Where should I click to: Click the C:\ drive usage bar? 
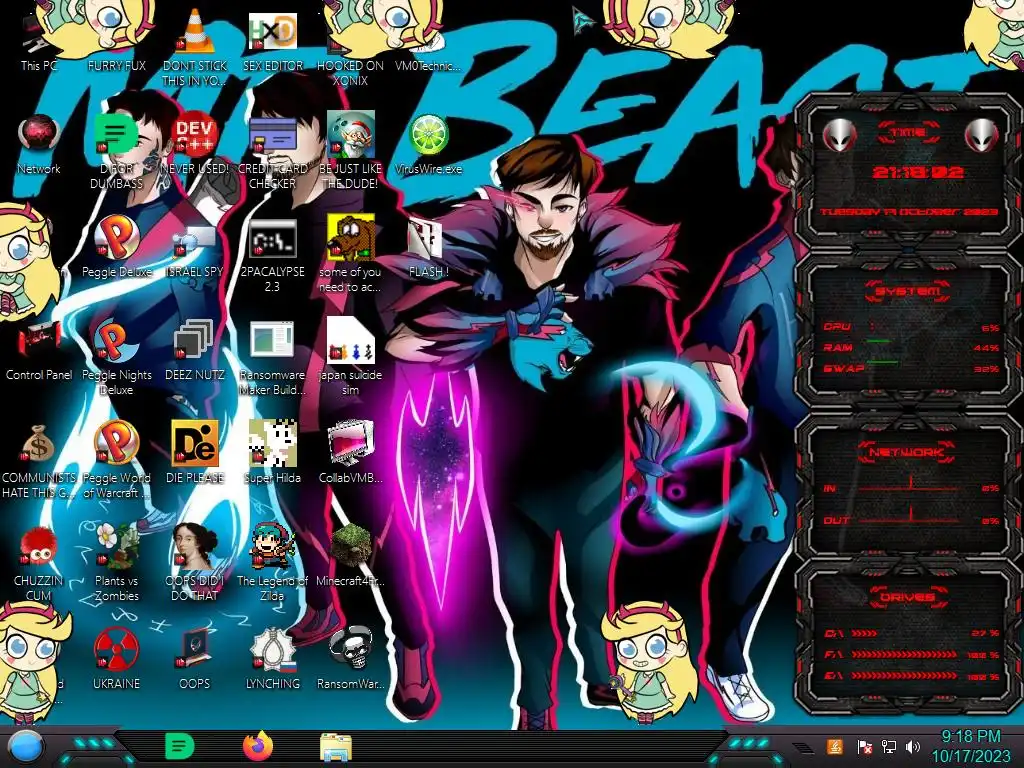click(911, 633)
